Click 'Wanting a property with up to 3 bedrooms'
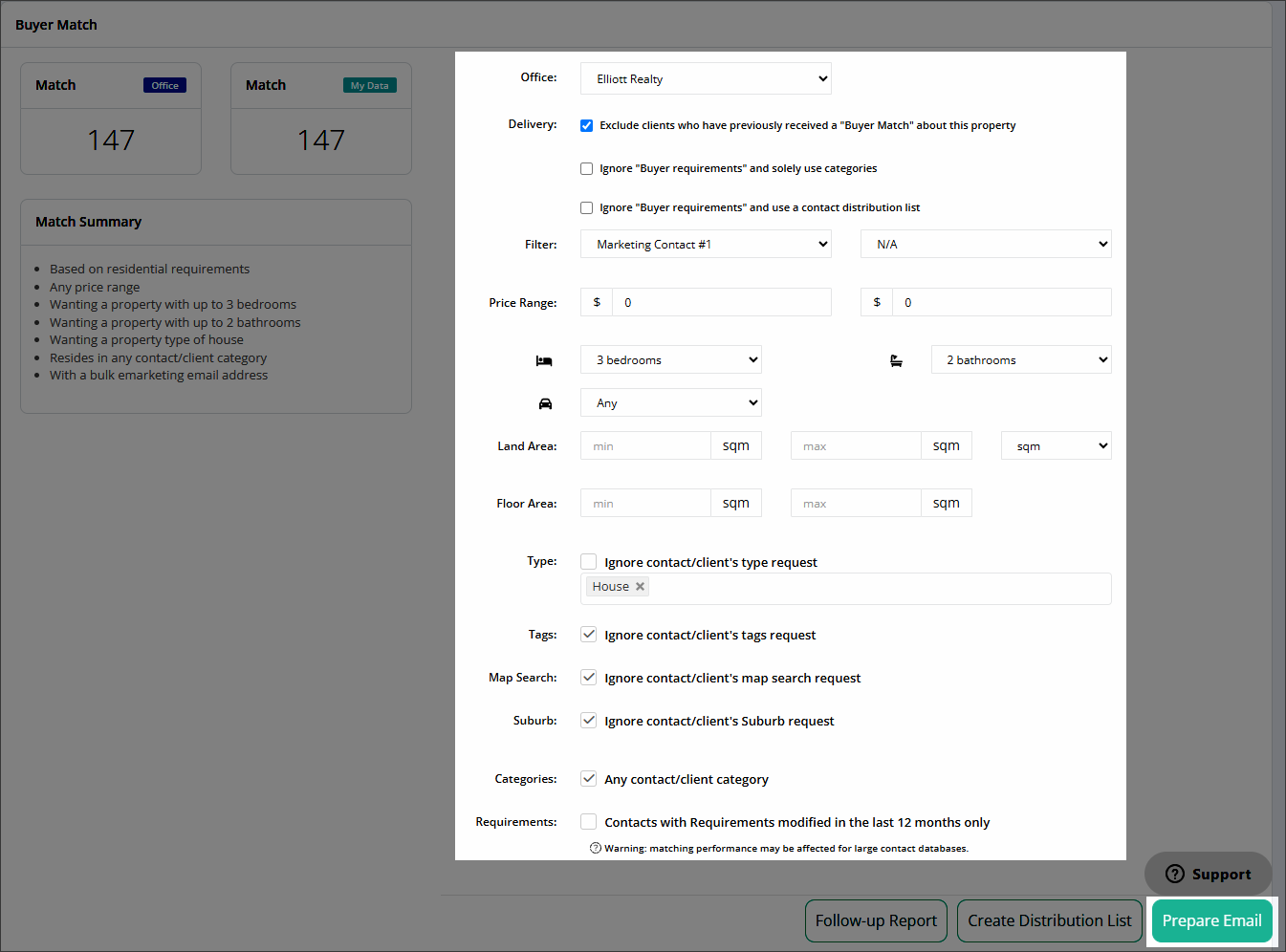The width and height of the screenshot is (1286, 952). tap(173, 304)
